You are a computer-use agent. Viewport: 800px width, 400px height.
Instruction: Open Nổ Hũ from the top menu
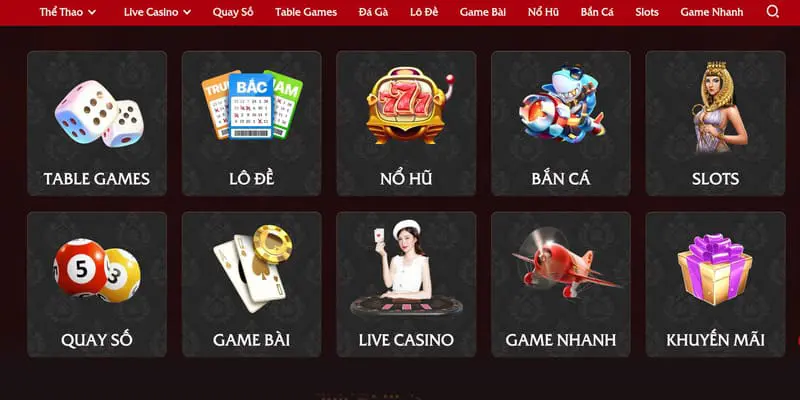coord(543,12)
